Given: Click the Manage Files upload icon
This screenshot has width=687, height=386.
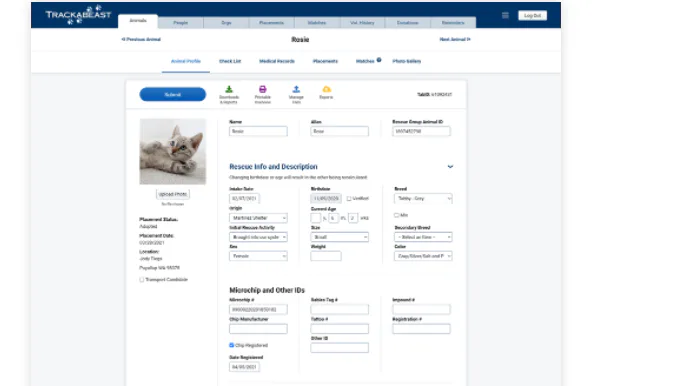Looking at the screenshot, I should (296, 89).
